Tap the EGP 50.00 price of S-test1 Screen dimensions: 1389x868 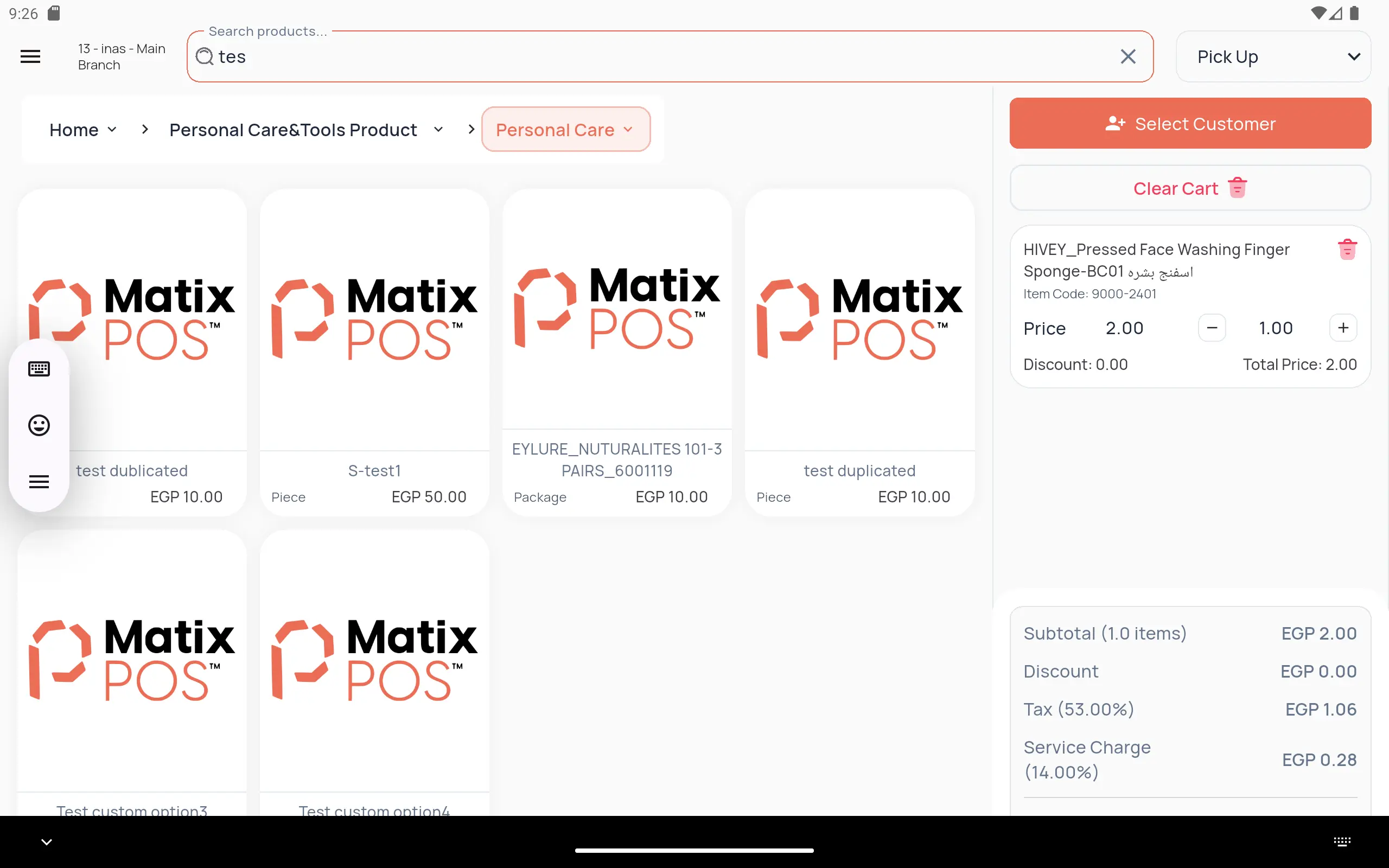tap(429, 496)
